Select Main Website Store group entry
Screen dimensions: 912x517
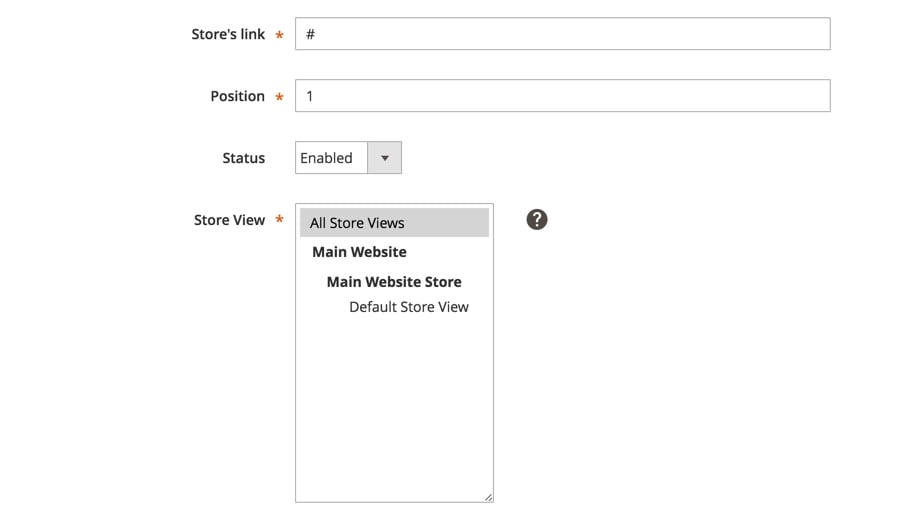coord(394,281)
